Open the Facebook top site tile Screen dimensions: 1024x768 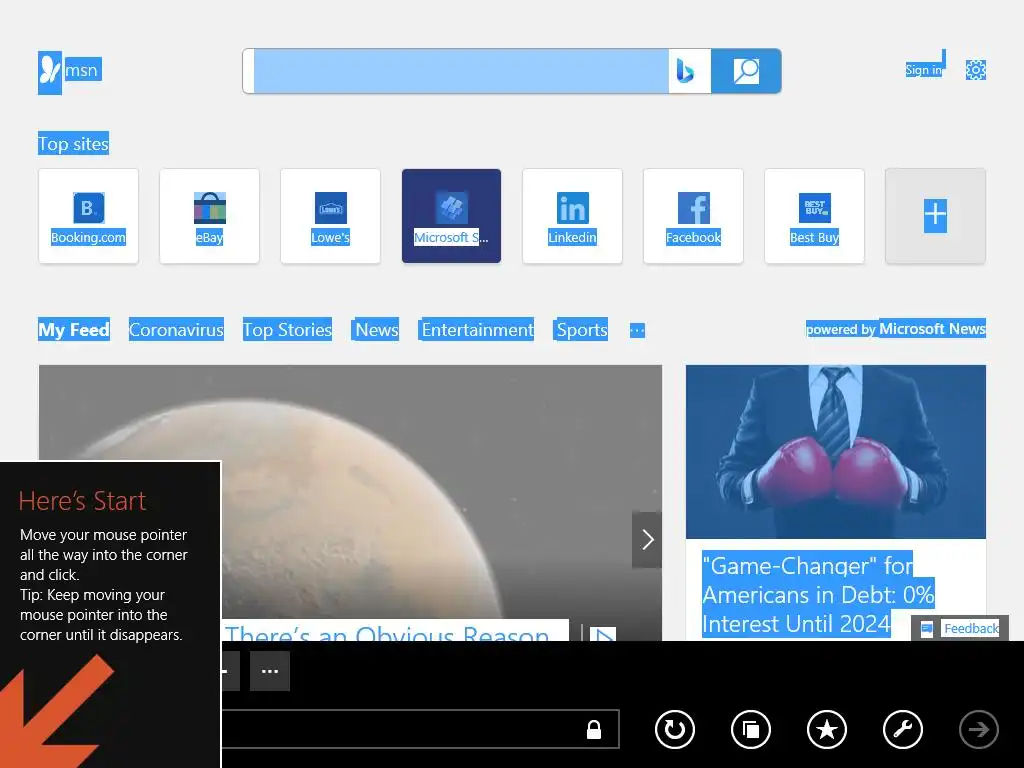tap(694, 216)
